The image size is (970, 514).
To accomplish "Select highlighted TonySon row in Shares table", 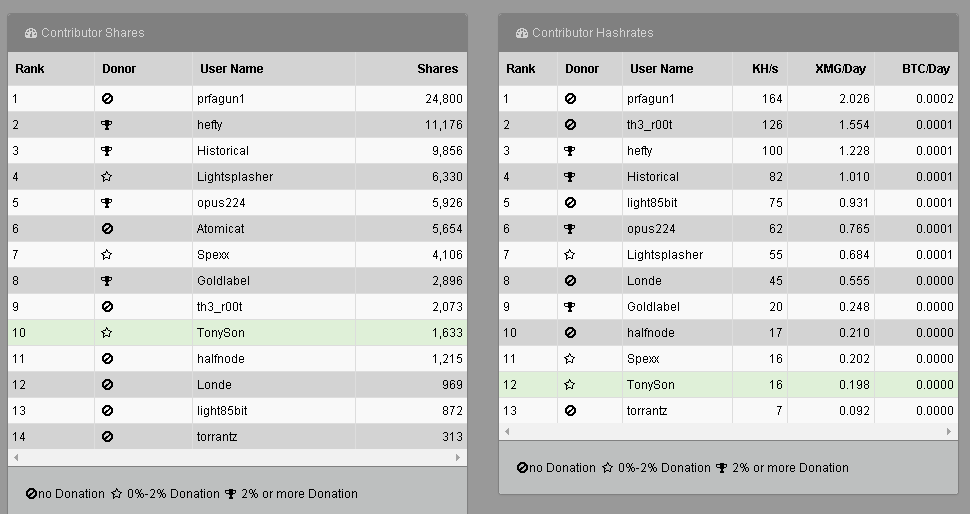I will (236, 333).
